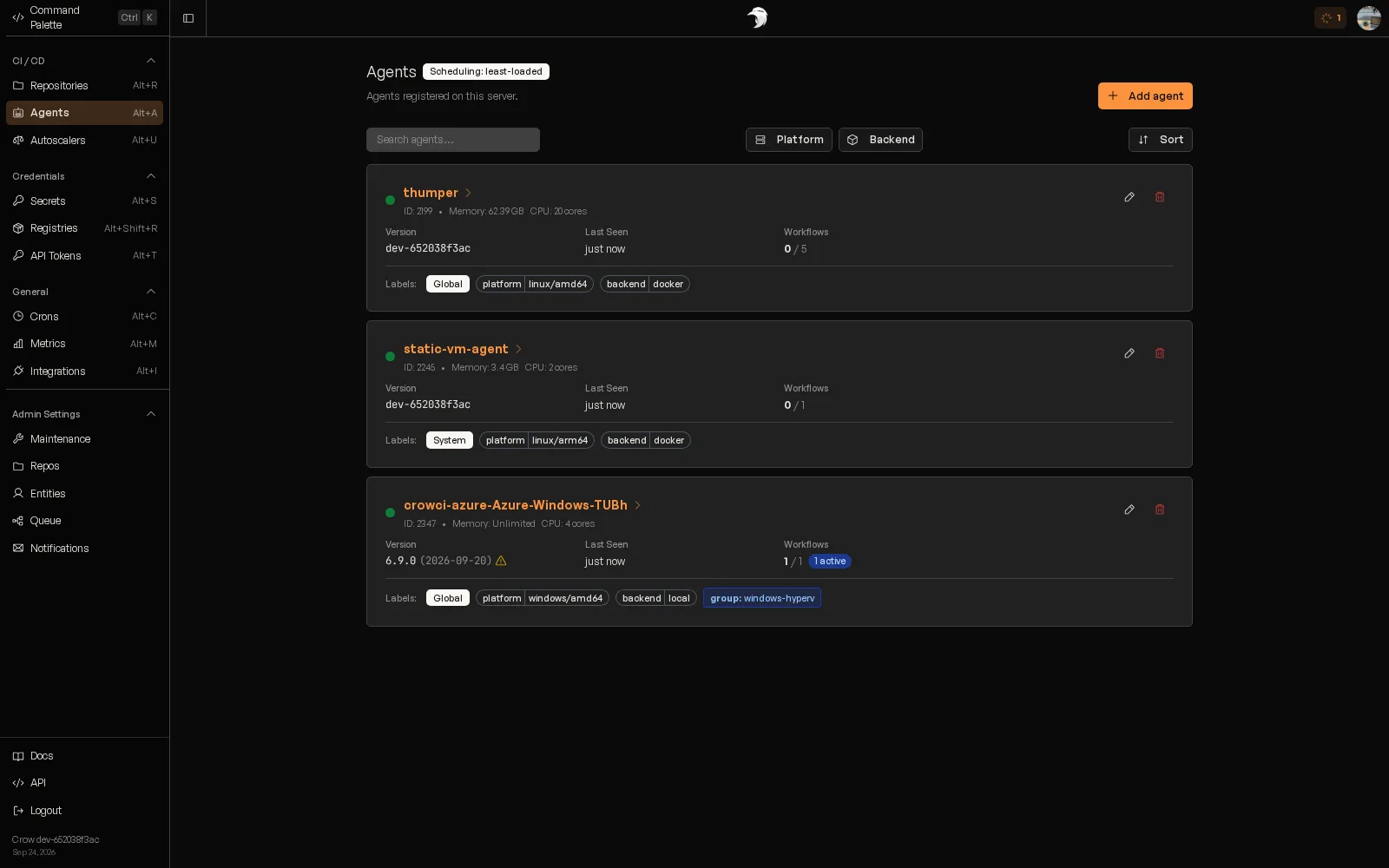This screenshot has width=1389, height=868.
Task: Open Registries page
Action: (x=84, y=228)
